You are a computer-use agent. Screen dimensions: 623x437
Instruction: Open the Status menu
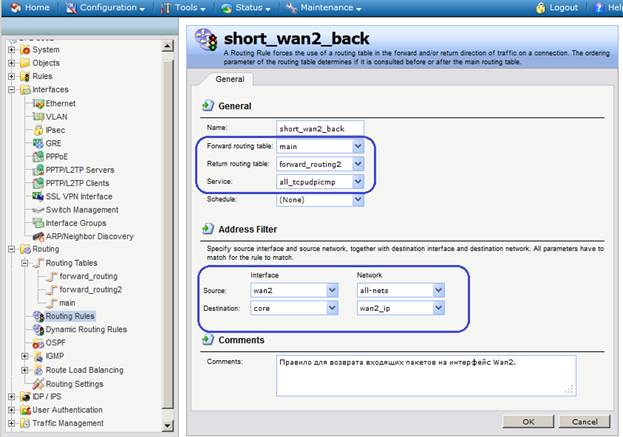point(246,8)
